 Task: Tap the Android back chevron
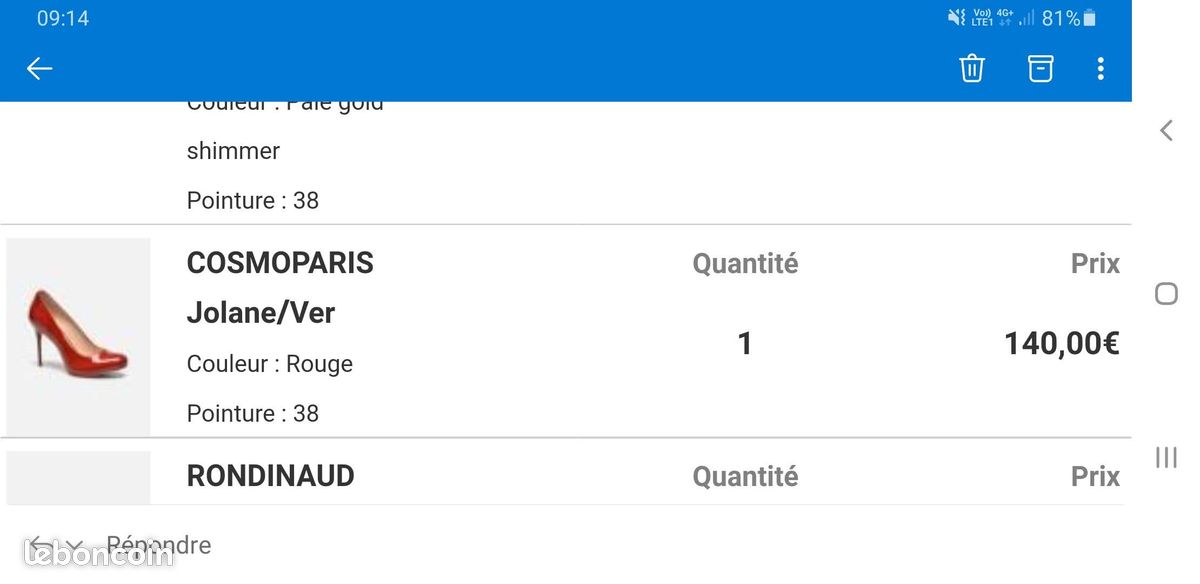(1166, 130)
